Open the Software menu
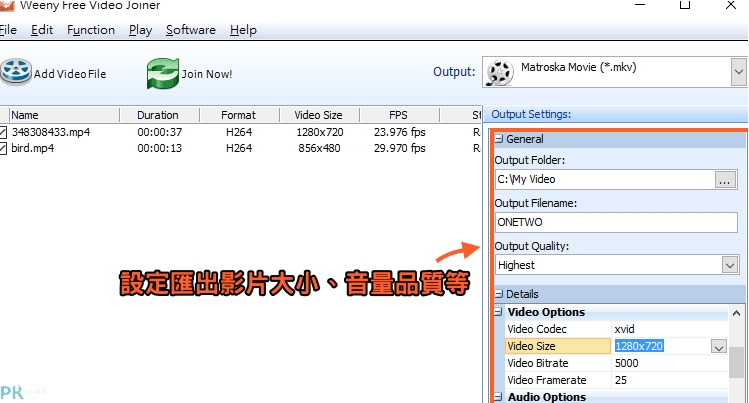Viewport: 749px width, 403px height. coord(191,30)
